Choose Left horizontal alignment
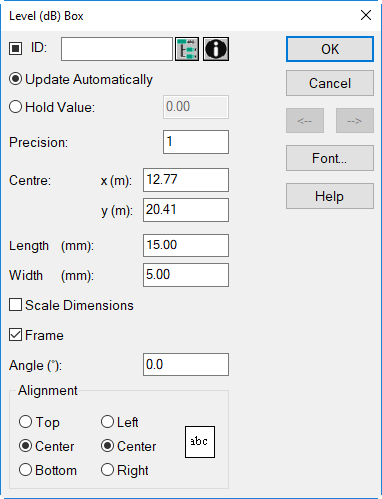 point(120,422)
